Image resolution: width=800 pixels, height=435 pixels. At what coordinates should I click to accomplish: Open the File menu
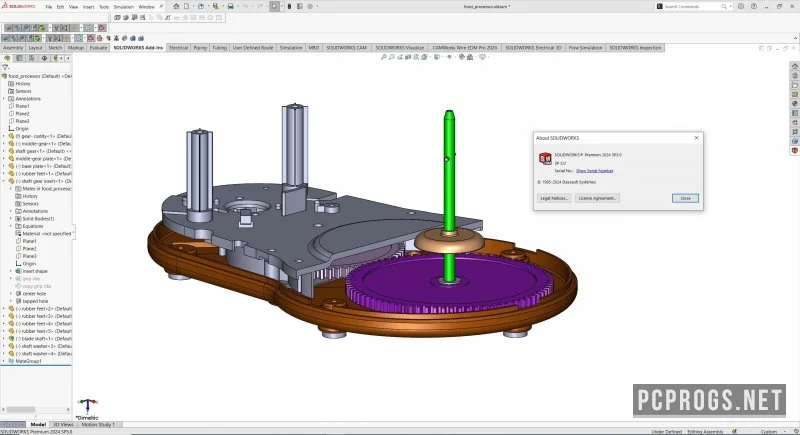point(48,7)
